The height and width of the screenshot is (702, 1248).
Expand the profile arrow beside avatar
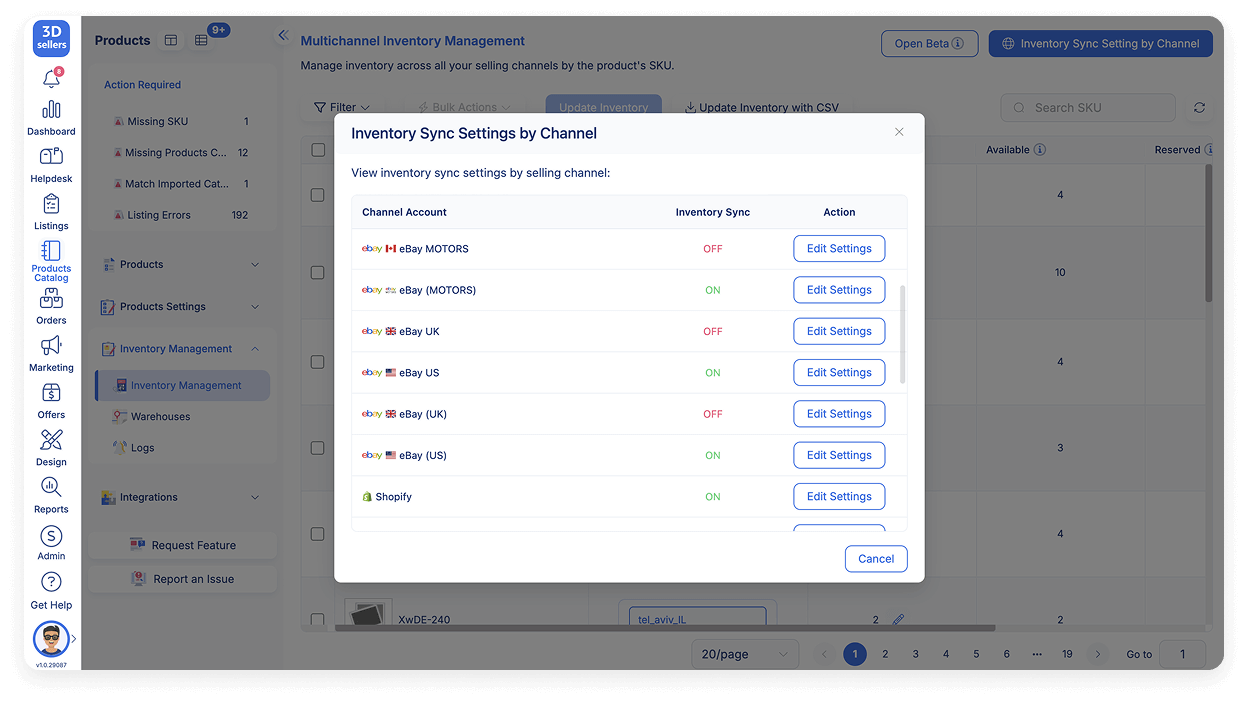(74, 639)
